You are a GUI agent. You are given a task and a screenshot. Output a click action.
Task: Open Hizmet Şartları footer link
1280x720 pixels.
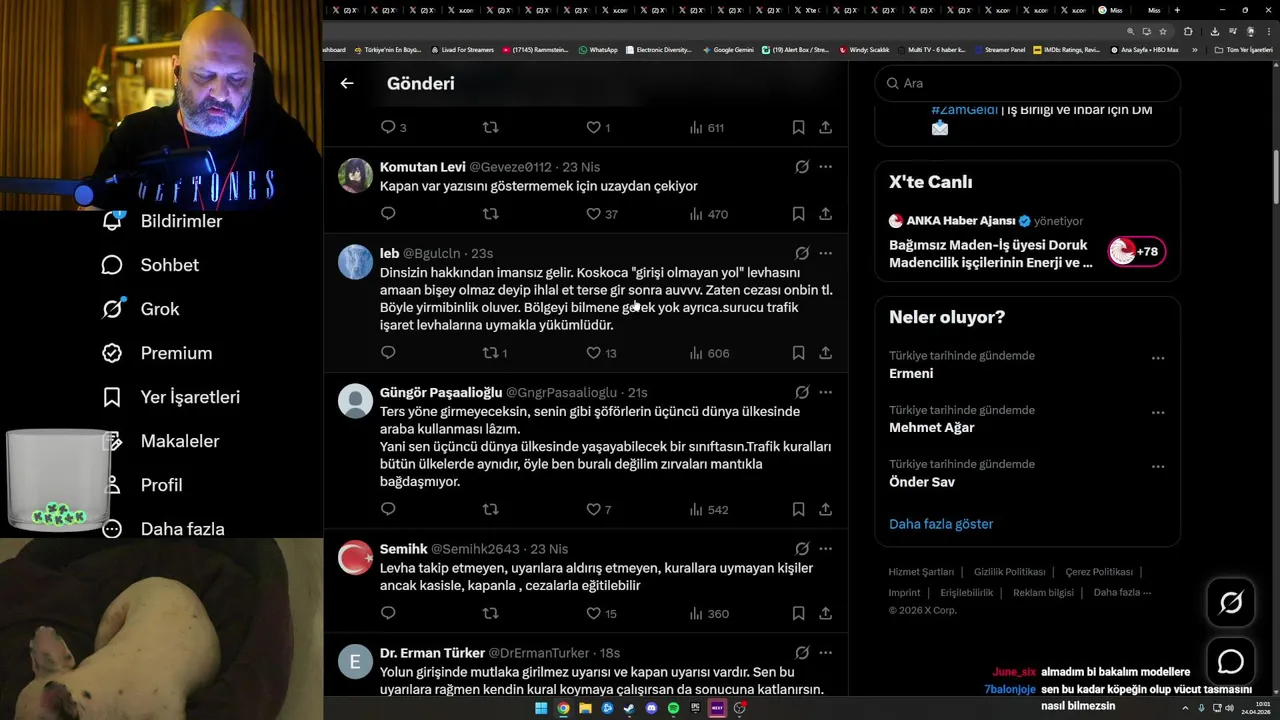[x=921, y=572]
